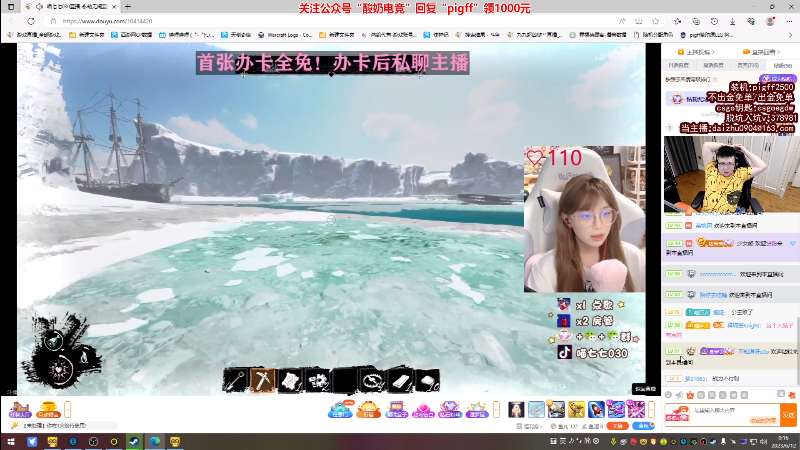The width and height of the screenshot is (800, 450).
Task: Select the rocket gift
Action: (x=596, y=409)
